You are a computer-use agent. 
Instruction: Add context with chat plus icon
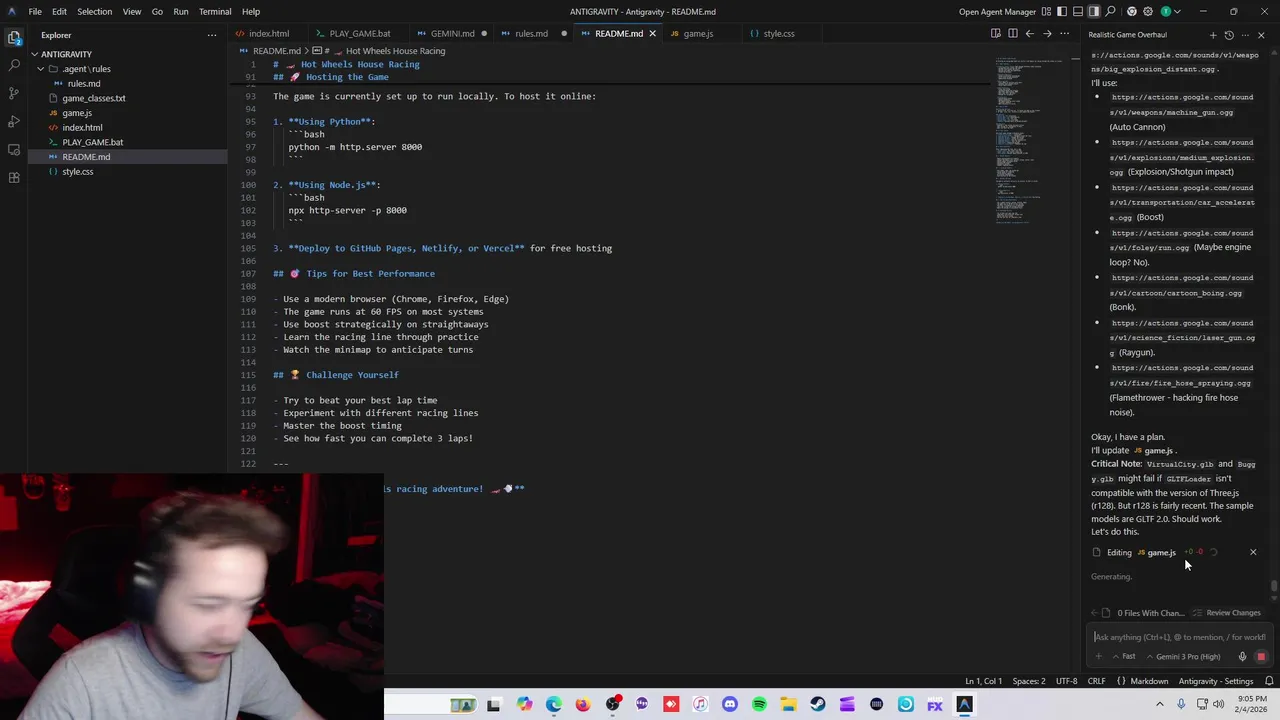coord(1099,657)
